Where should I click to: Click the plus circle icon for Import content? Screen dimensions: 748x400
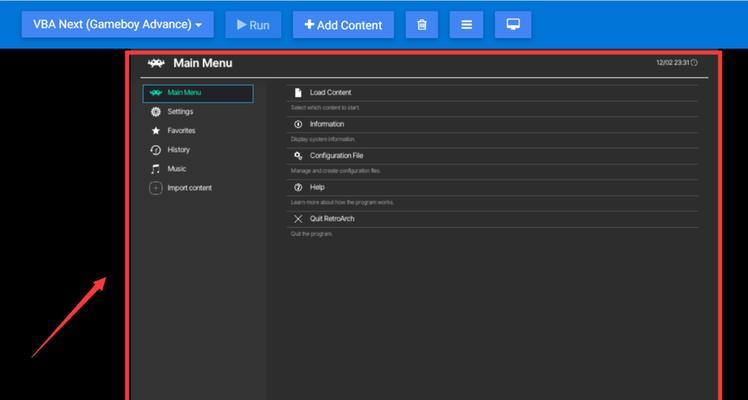point(156,188)
